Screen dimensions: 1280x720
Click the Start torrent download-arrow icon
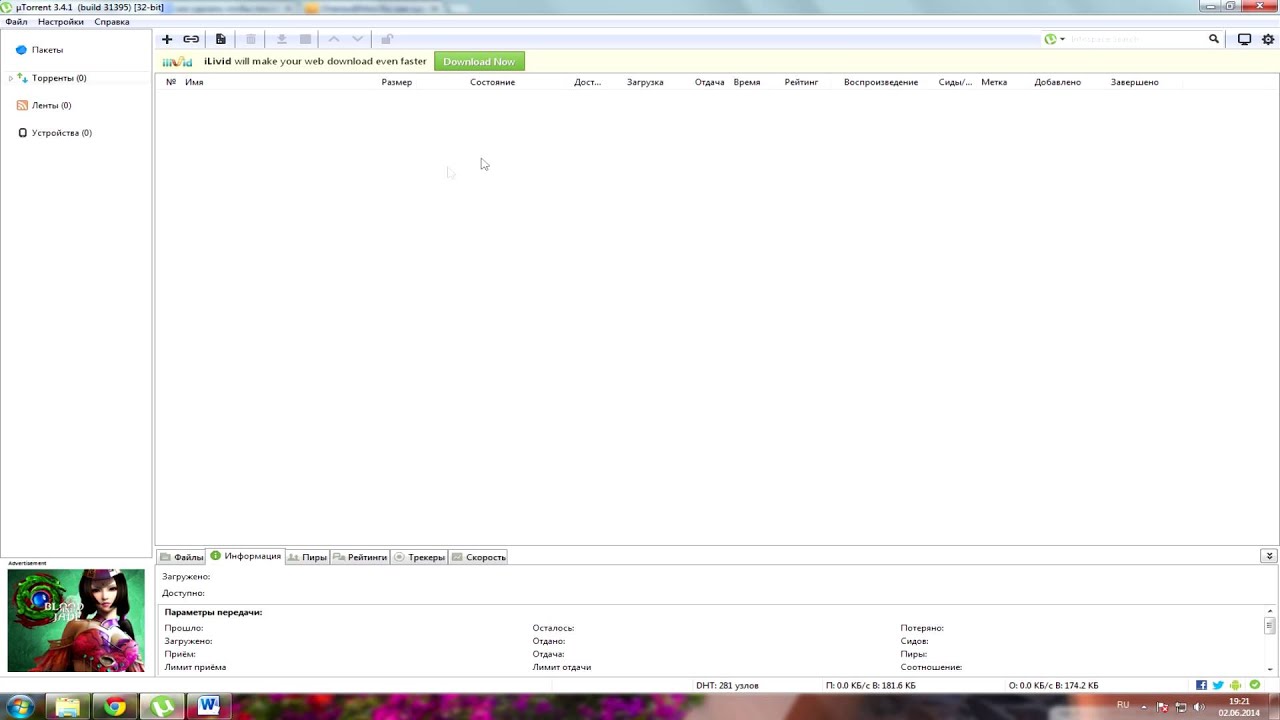pos(281,39)
